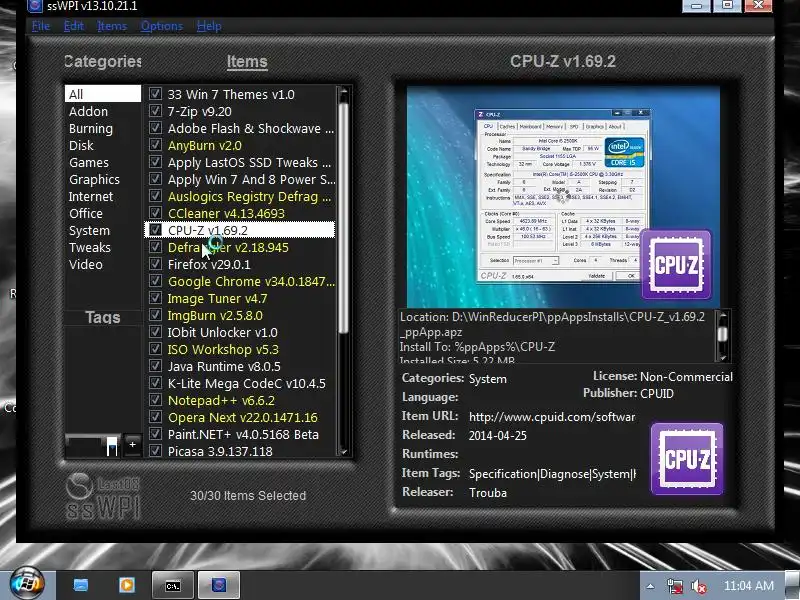This screenshot has height=600, width=800.
Task: Click the CPU-Z icon beside item details
Action: pos(687,459)
